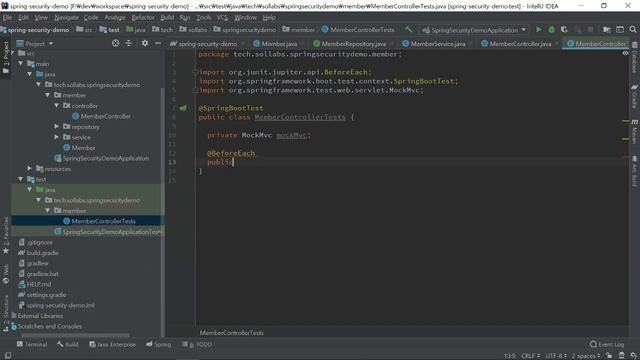Open the Ant Build tool window

634,171
